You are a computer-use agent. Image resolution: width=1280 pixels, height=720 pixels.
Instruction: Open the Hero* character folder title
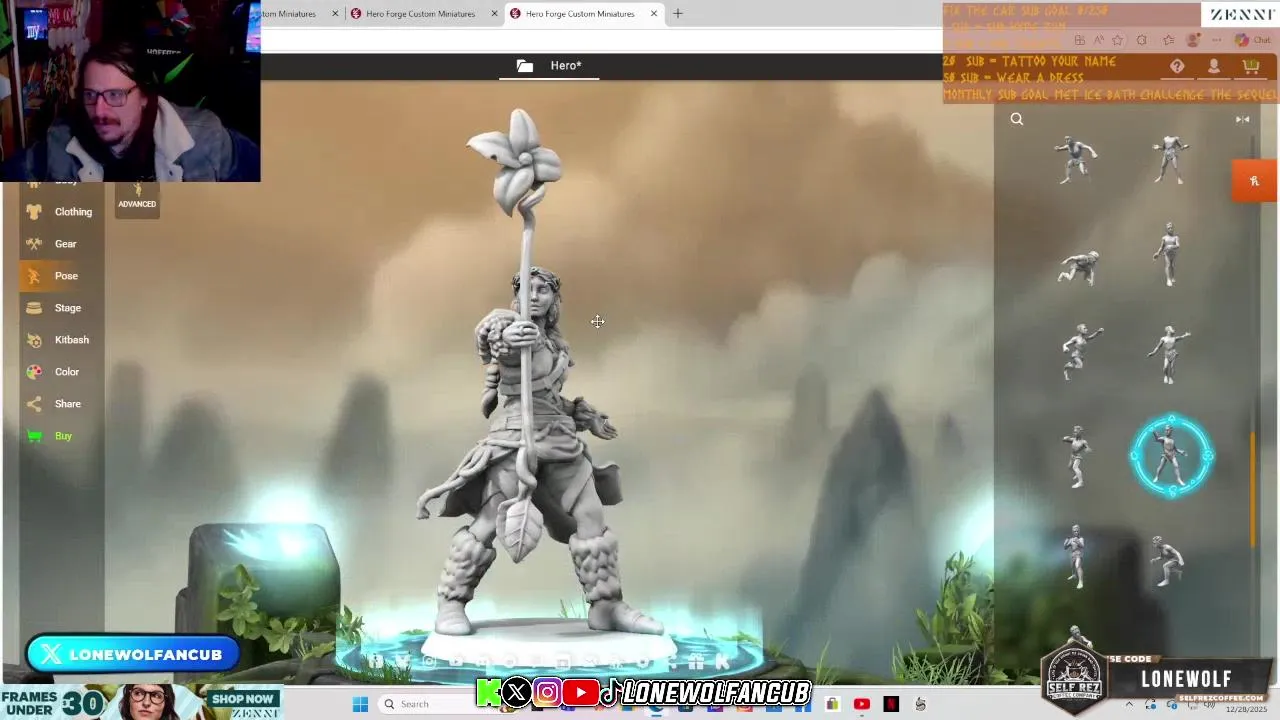[550, 66]
